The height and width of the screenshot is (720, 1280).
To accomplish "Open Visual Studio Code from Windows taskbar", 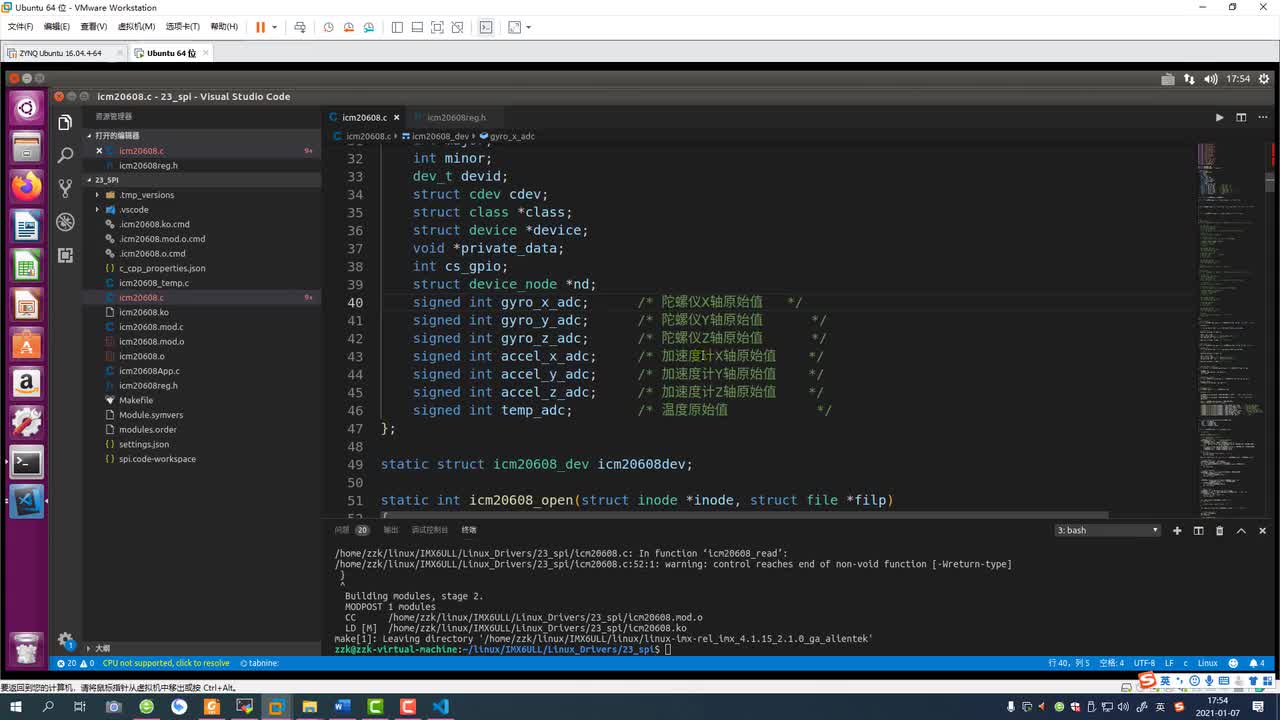I will [x=441, y=706].
